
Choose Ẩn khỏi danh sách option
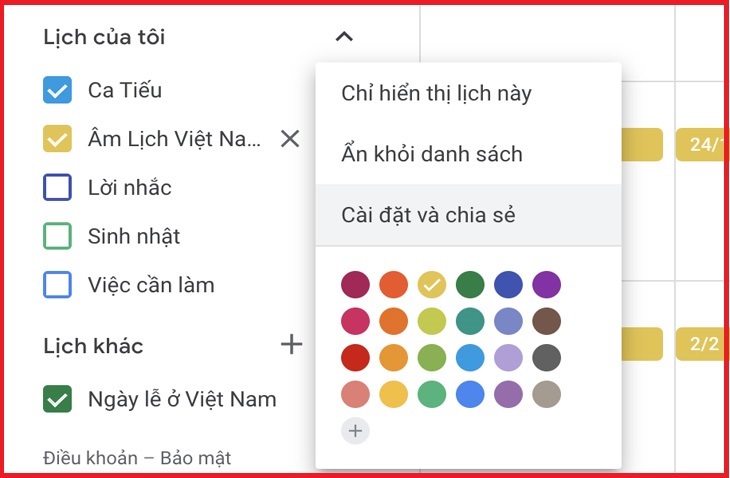(x=432, y=155)
